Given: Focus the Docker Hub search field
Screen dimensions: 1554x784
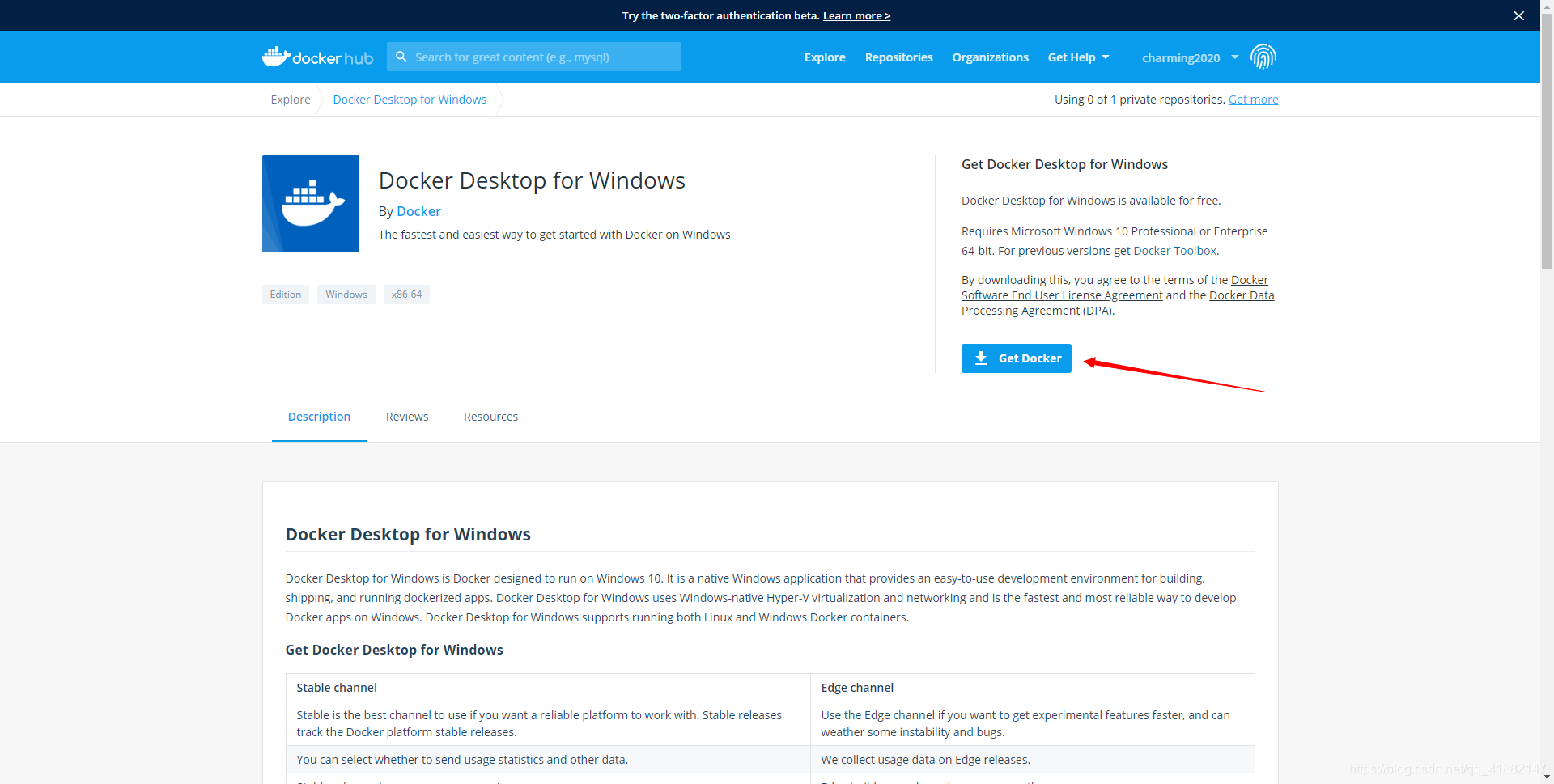Looking at the screenshot, I should (x=534, y=57).
